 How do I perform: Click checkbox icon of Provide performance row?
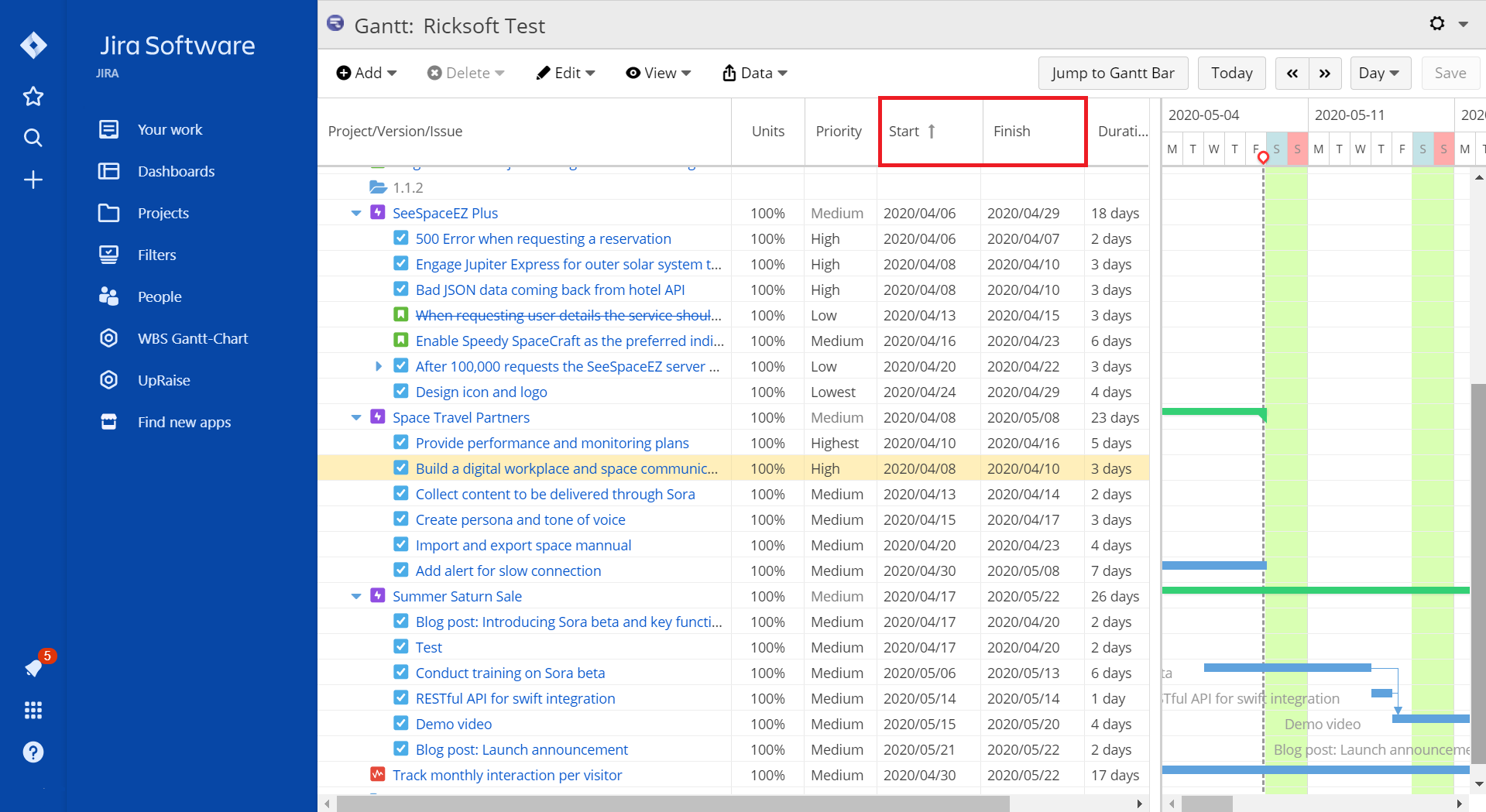[x=401, y=442]
